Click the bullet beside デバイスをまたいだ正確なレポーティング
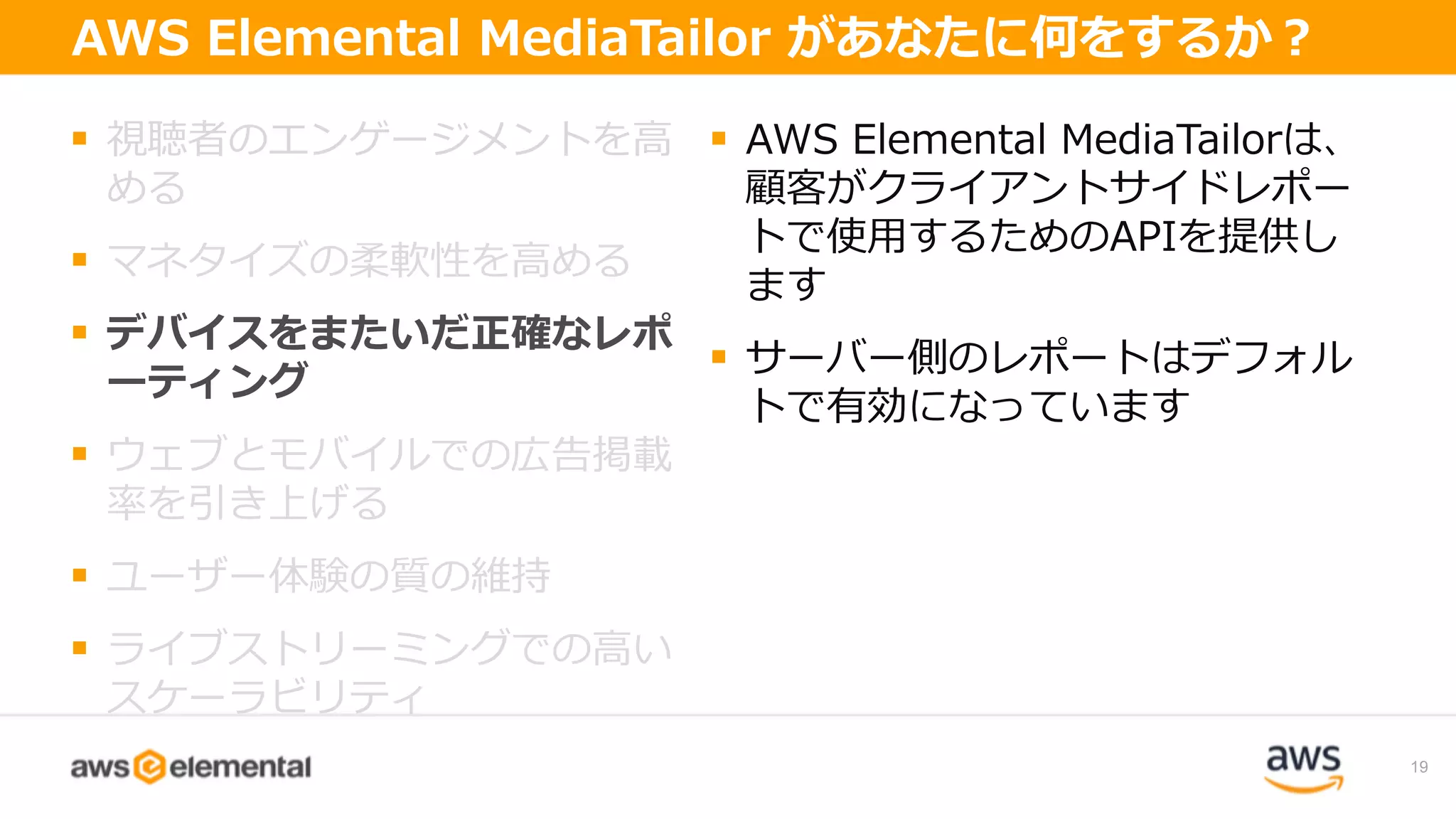 pyautogui.click(x=80, y=332)
